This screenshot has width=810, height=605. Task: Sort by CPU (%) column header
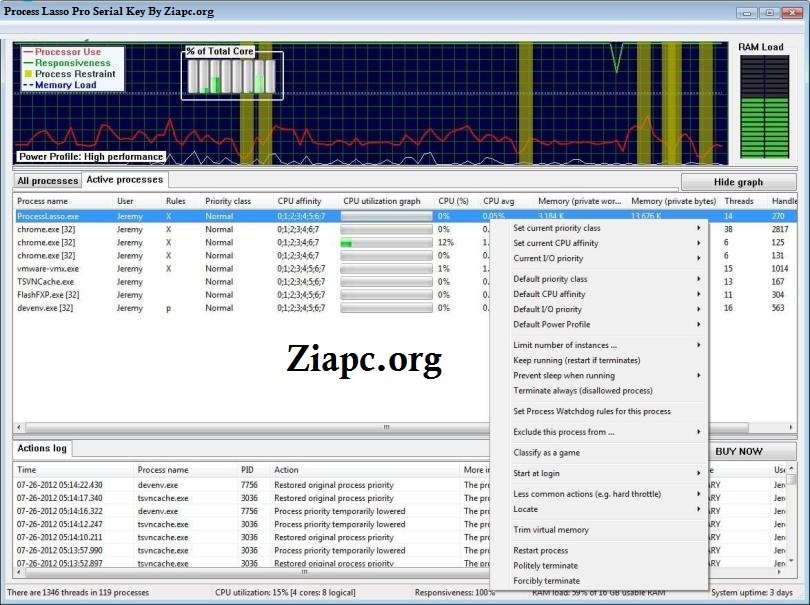(453, 201)
